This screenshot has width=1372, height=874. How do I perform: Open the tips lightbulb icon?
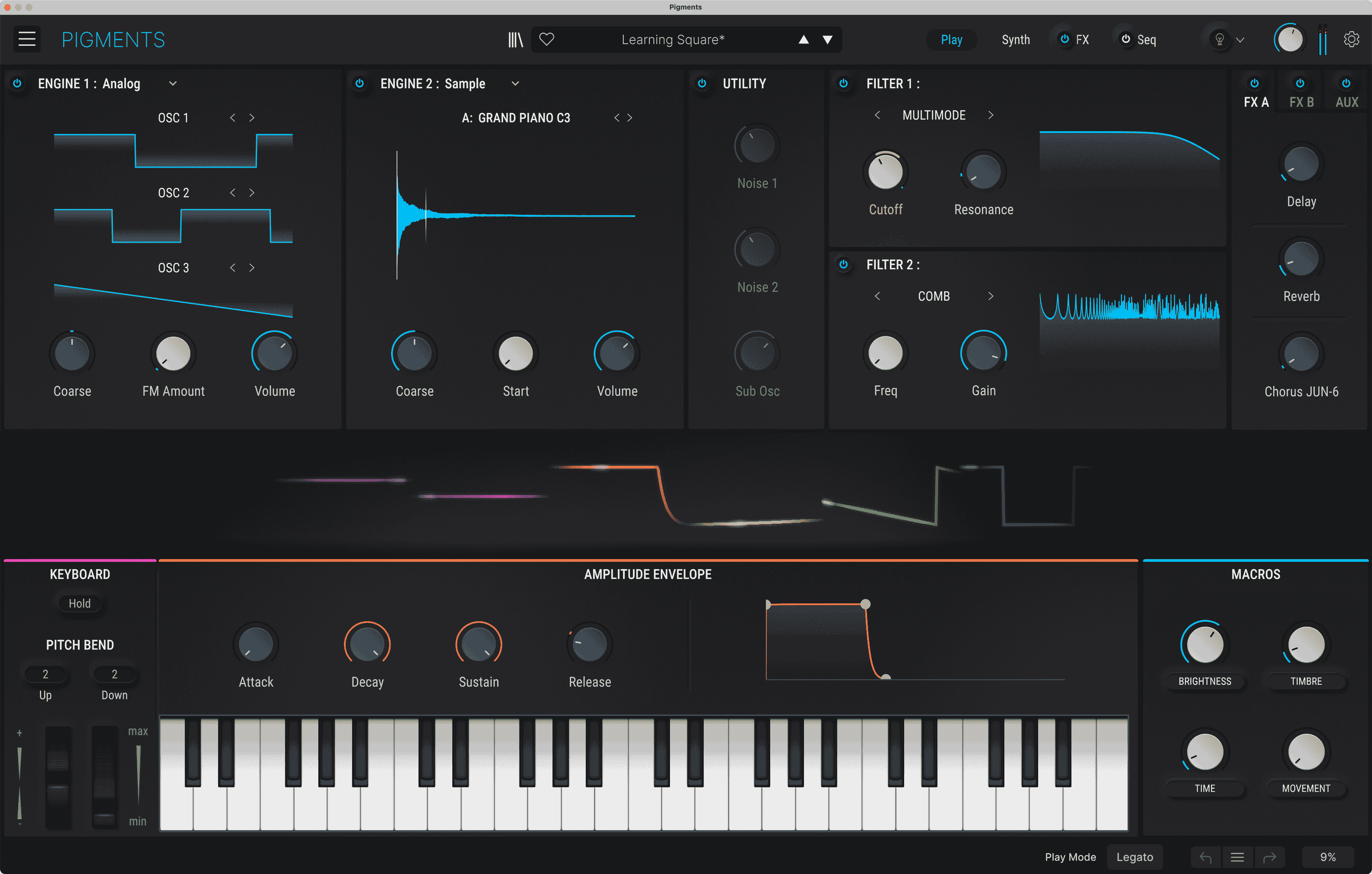point(1219,39)
